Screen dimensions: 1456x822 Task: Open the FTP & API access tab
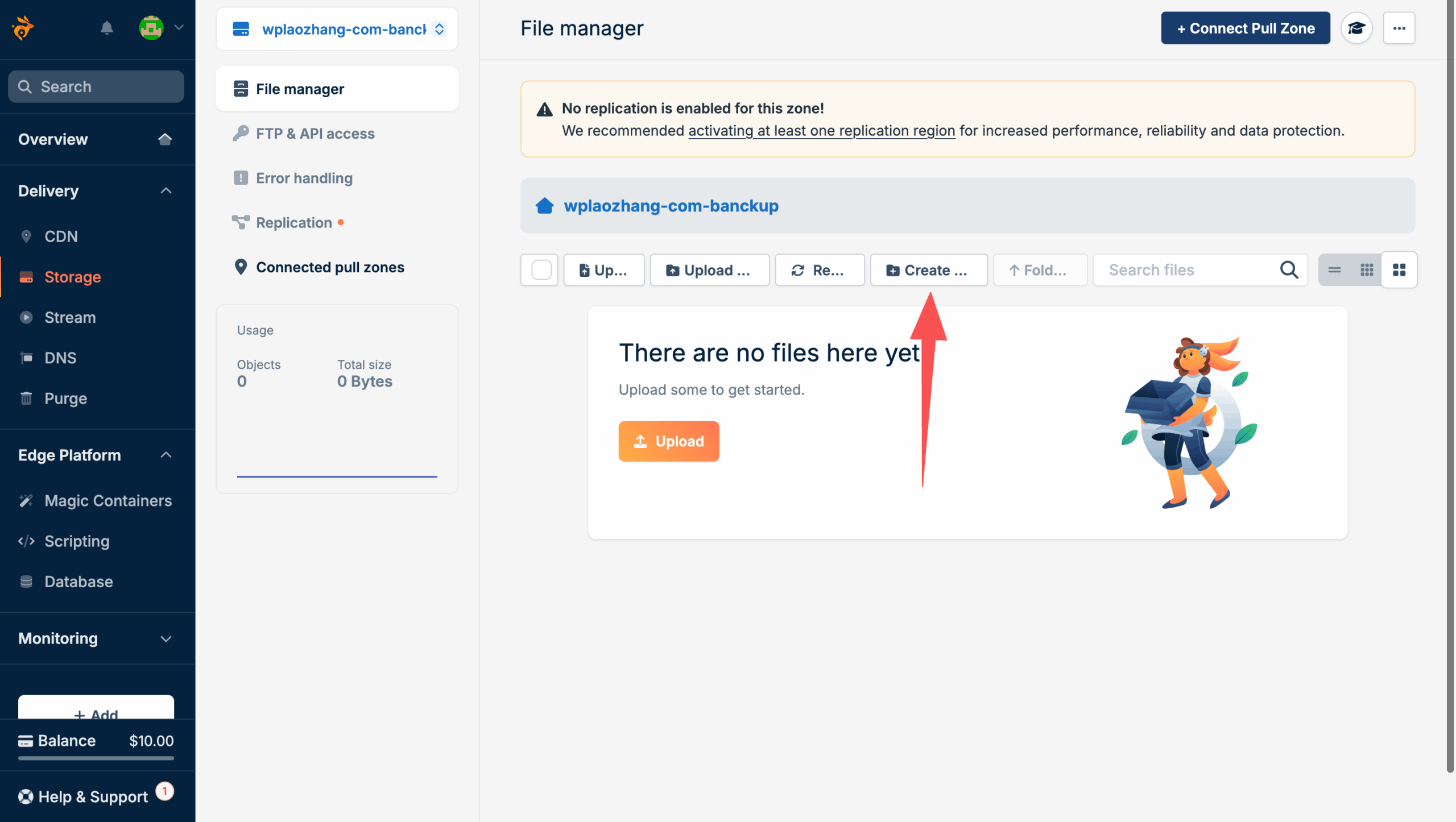[x=315, y=134]
